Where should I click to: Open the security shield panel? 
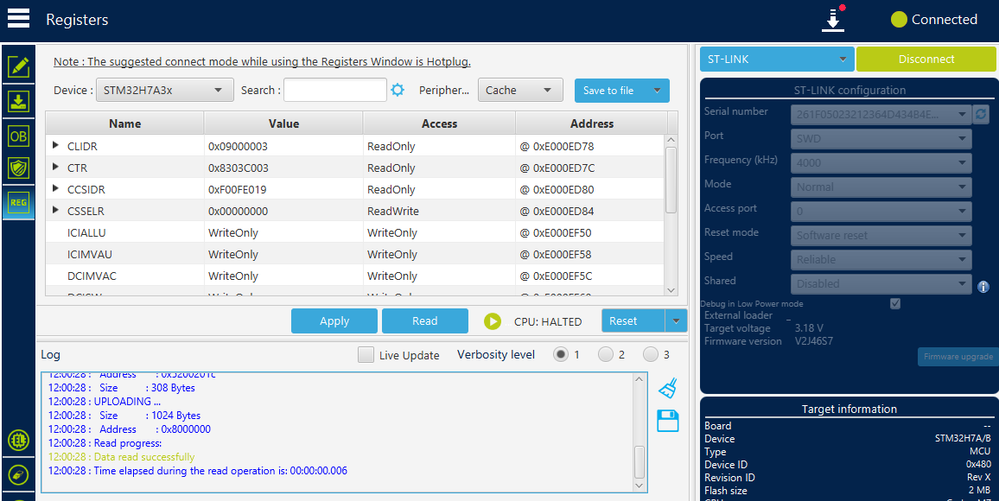(x=18, y=168)
